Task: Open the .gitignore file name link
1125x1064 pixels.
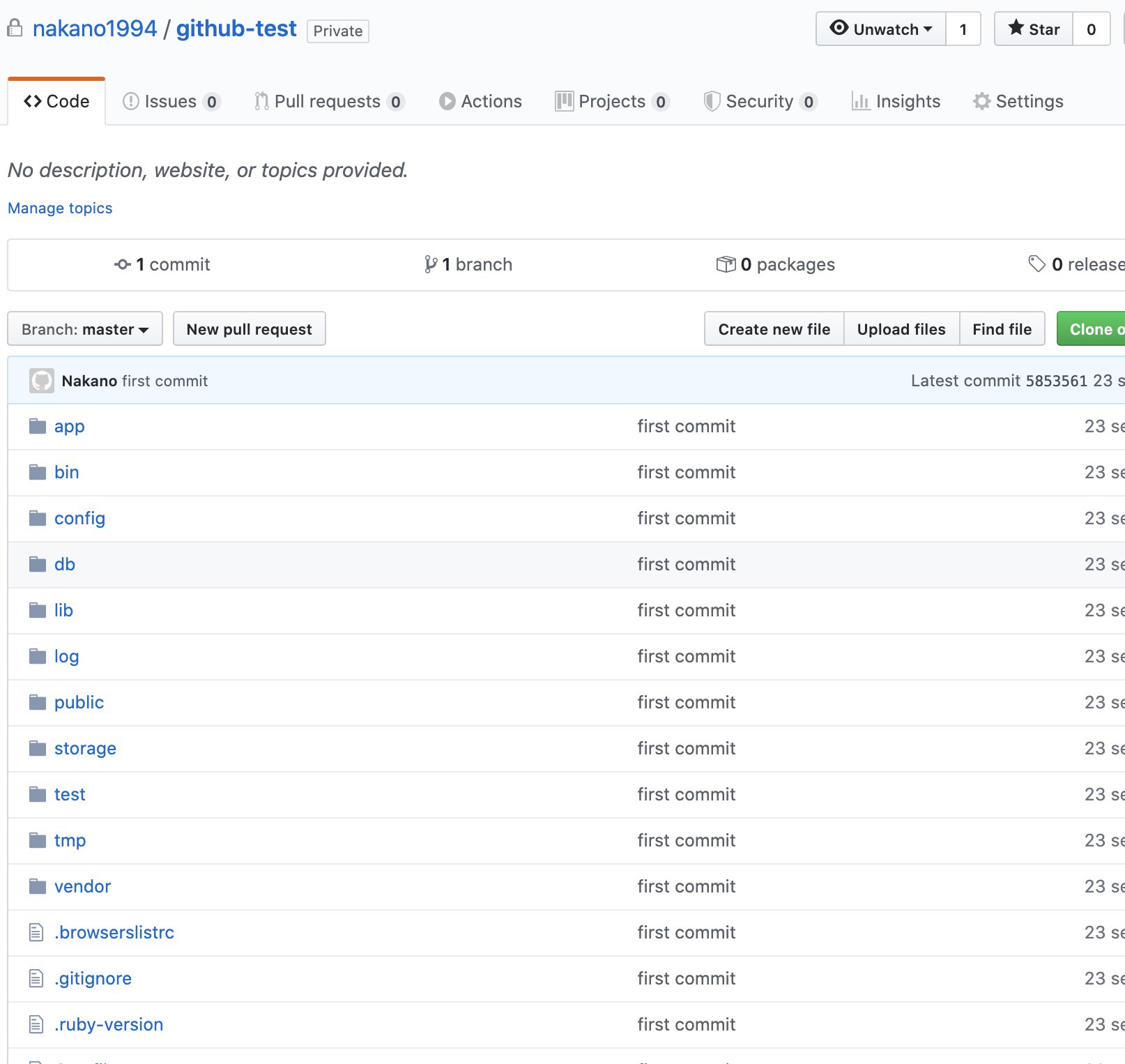Action: tap(93, 978)
